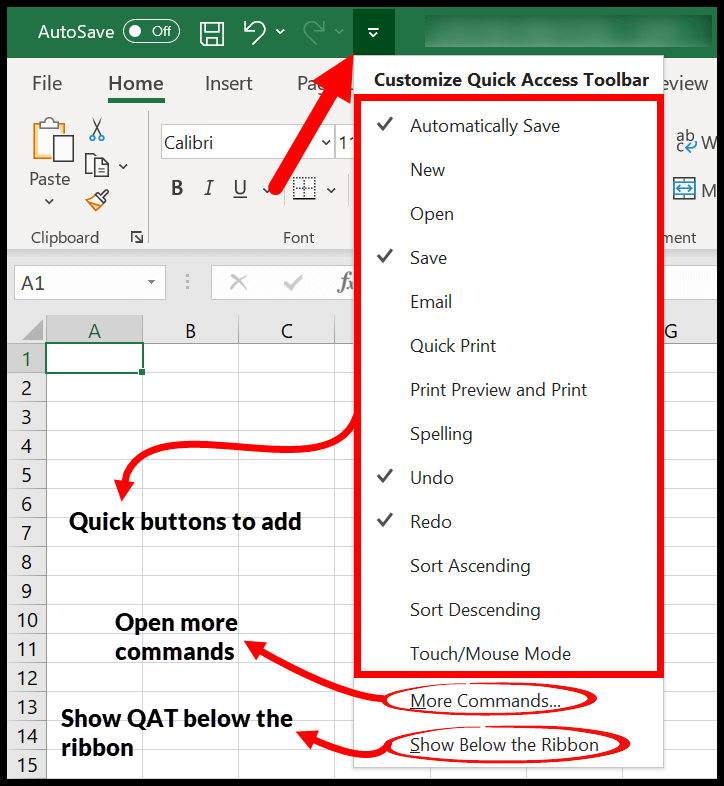Switch to the Insert ribbon tab

[229, 84]
